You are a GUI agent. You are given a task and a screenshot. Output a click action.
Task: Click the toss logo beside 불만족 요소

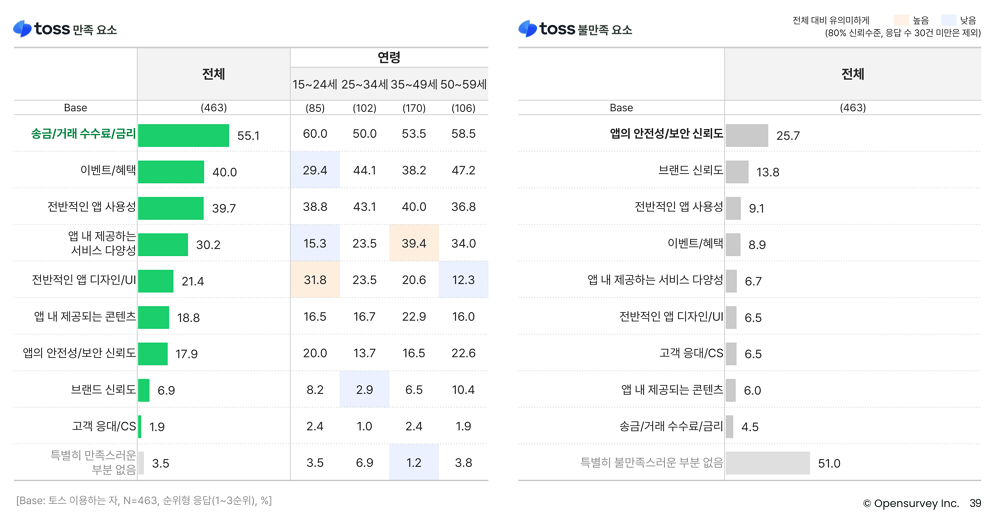click(546, 29)
